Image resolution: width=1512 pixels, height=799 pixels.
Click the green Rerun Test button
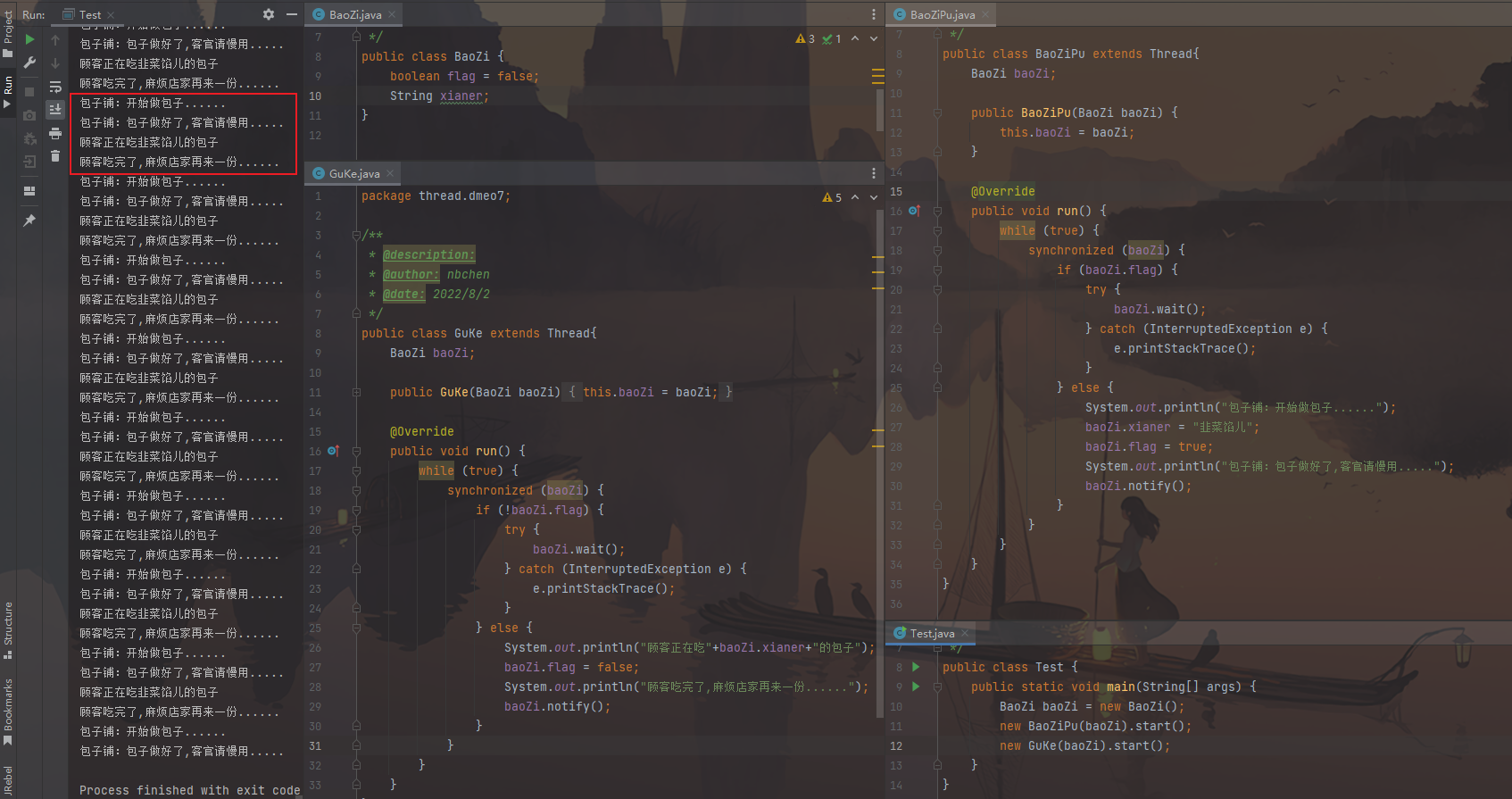tap(29, 39)
